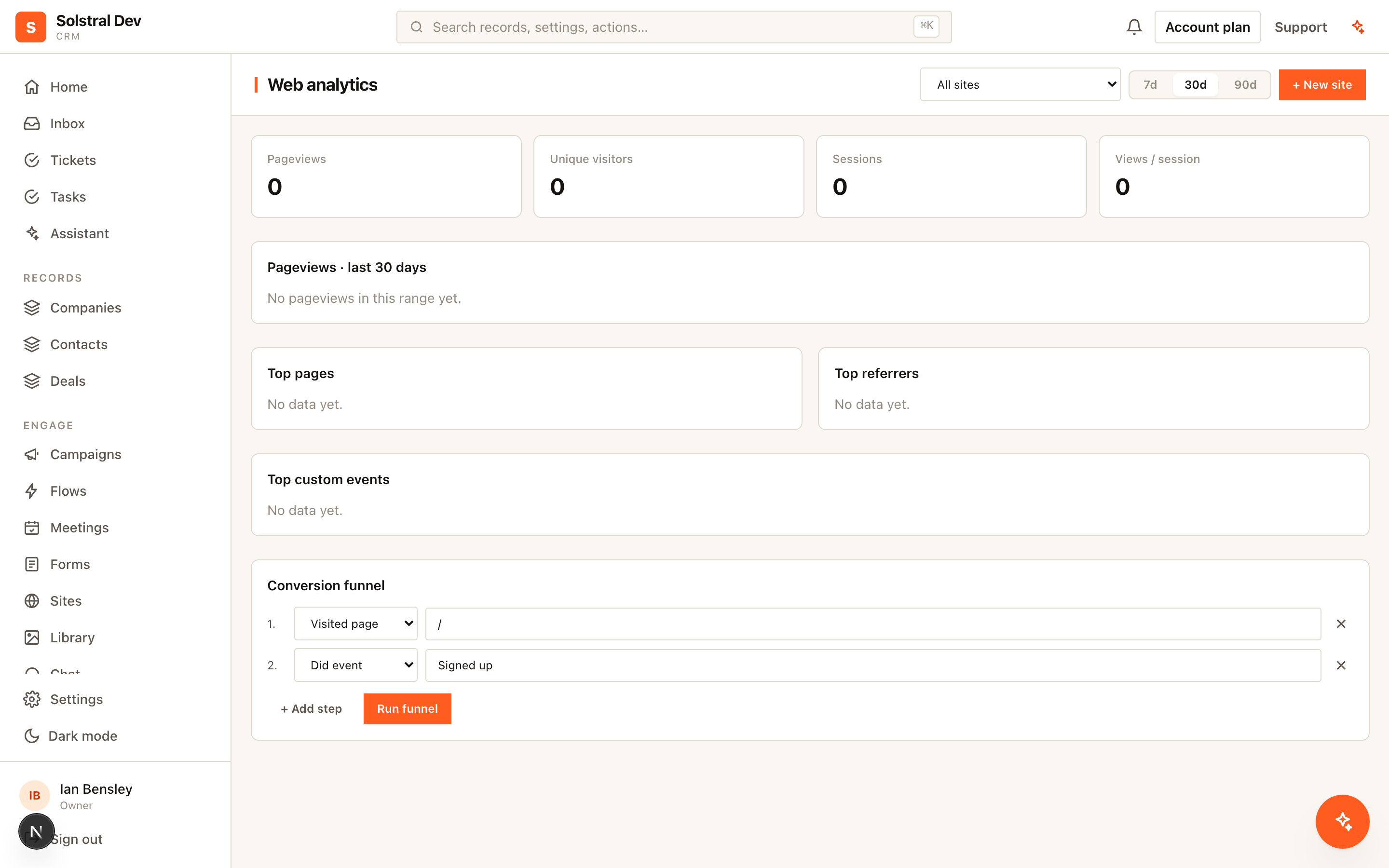The height and width of the screenshot is (868, 1389).
Task: Open Campaigns under Engage
Action: click(115, 454)
